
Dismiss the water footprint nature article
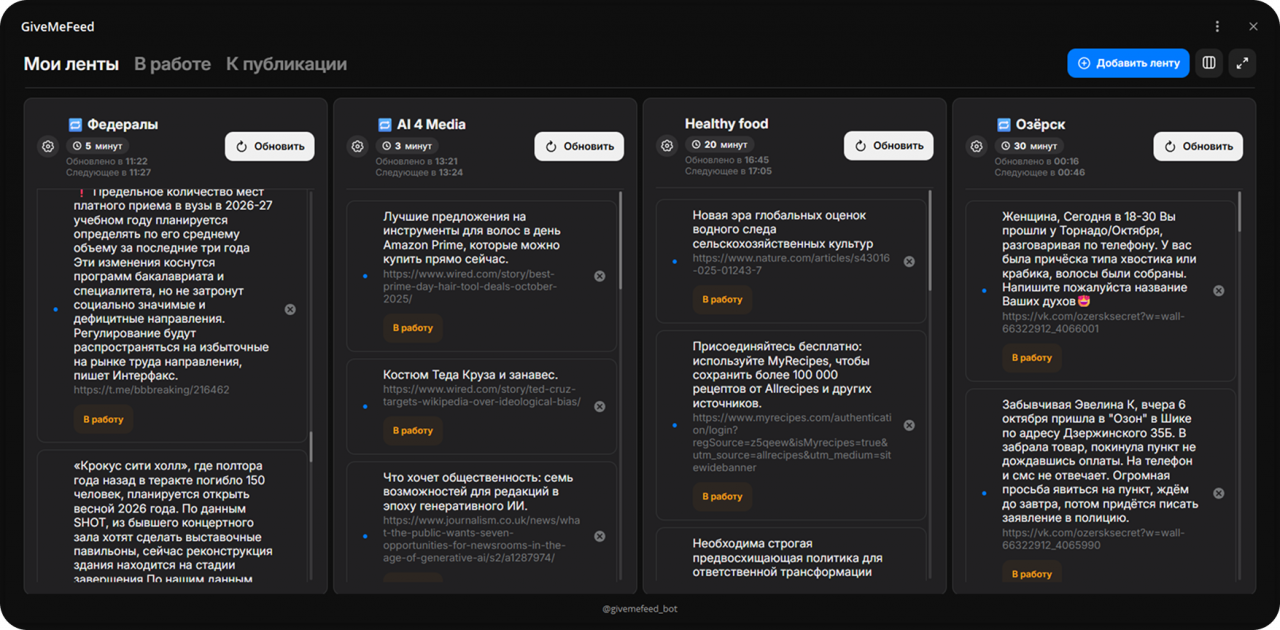point(909,262)
